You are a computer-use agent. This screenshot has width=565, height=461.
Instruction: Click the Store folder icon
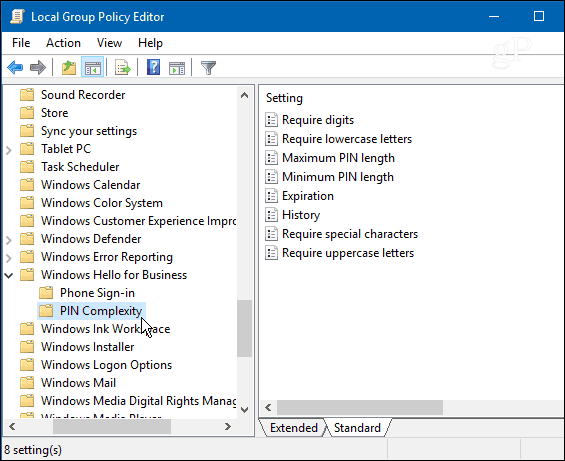point(27,113)
